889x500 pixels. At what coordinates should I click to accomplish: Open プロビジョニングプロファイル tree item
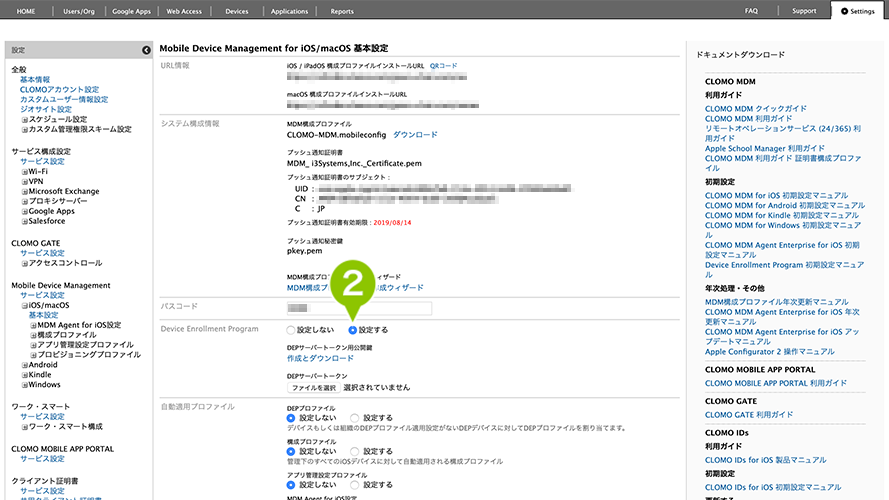[89, 355]
